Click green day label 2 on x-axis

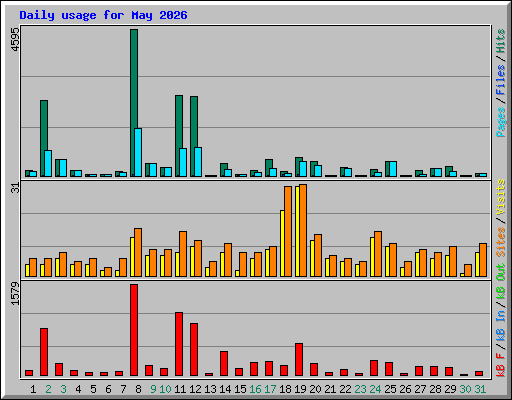(48, 389)
